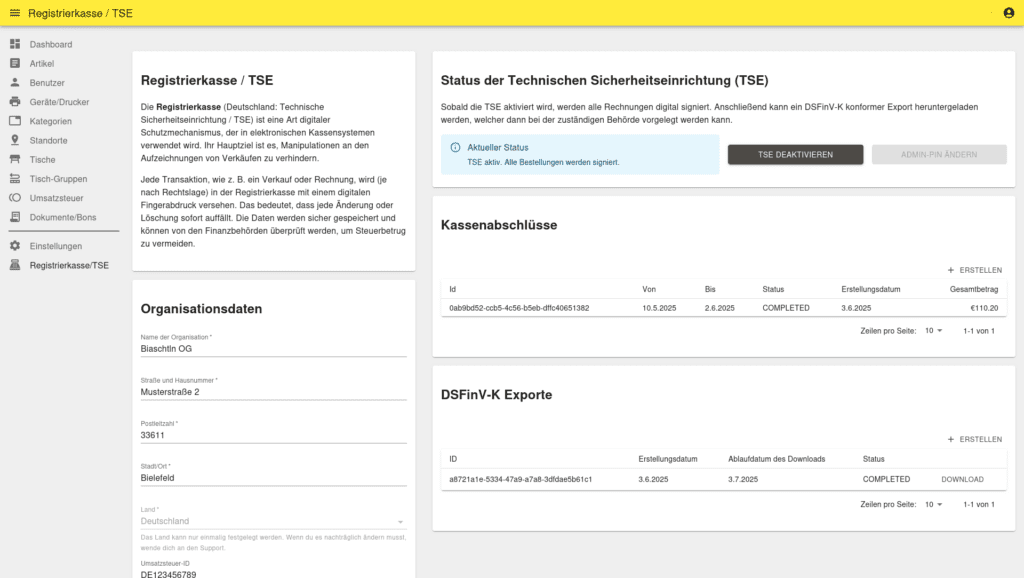Toggle the sidebar with the hamburger icon
Viewport: 1024px width, 578px height.
[13, 13]
